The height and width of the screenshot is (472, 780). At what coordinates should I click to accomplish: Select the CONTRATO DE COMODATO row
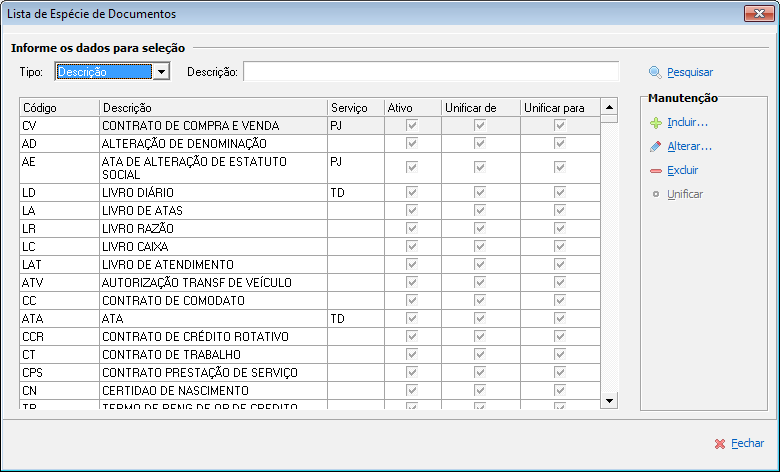click(212, 300)
